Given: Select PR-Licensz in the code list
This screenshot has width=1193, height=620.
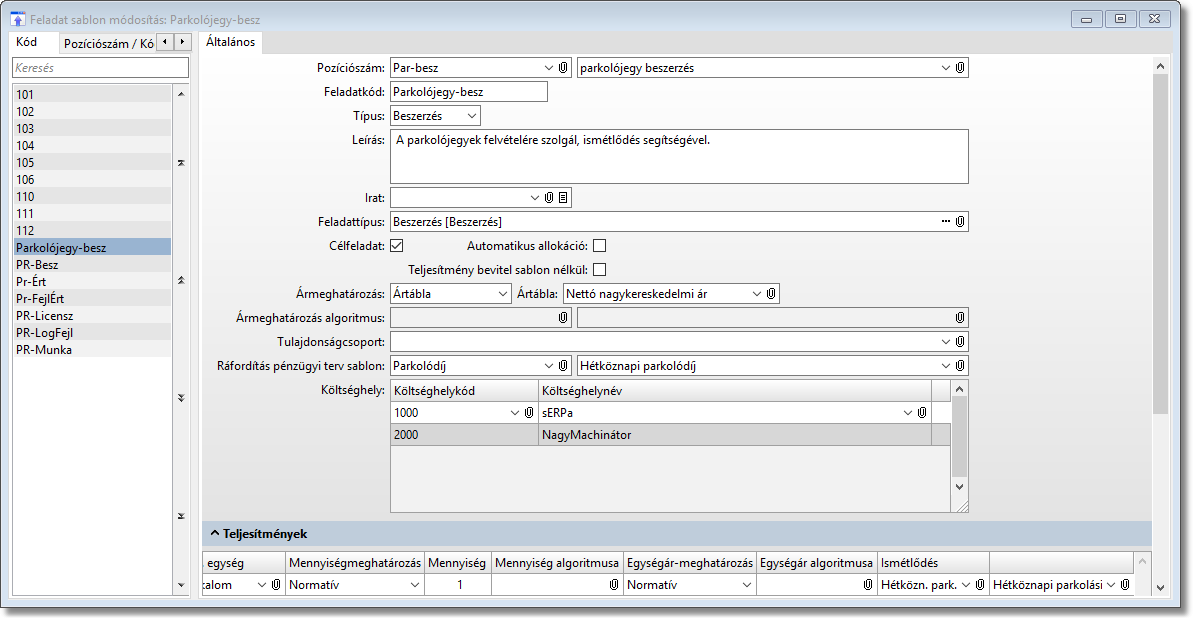Looking at the screenshot, I should pos(44,316).
